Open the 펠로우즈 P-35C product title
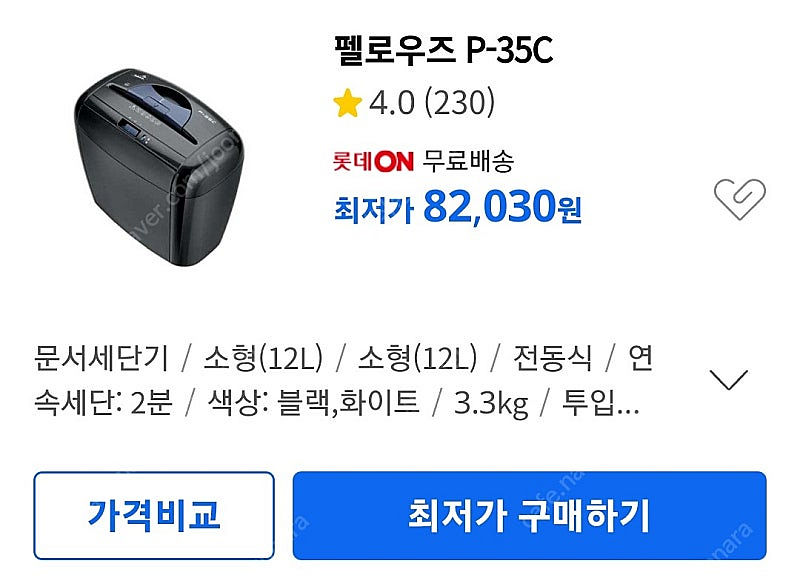 tap(443, 50)
